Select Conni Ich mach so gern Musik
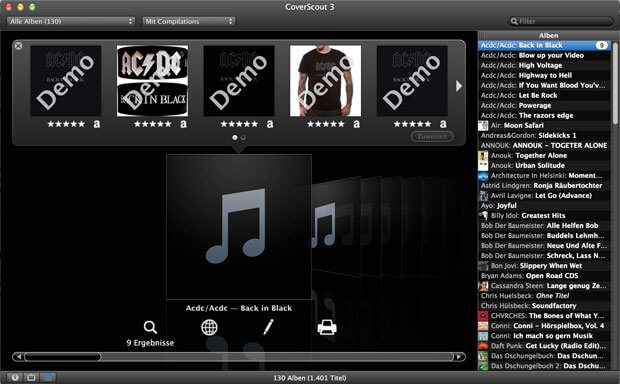 tap(544, 336)
